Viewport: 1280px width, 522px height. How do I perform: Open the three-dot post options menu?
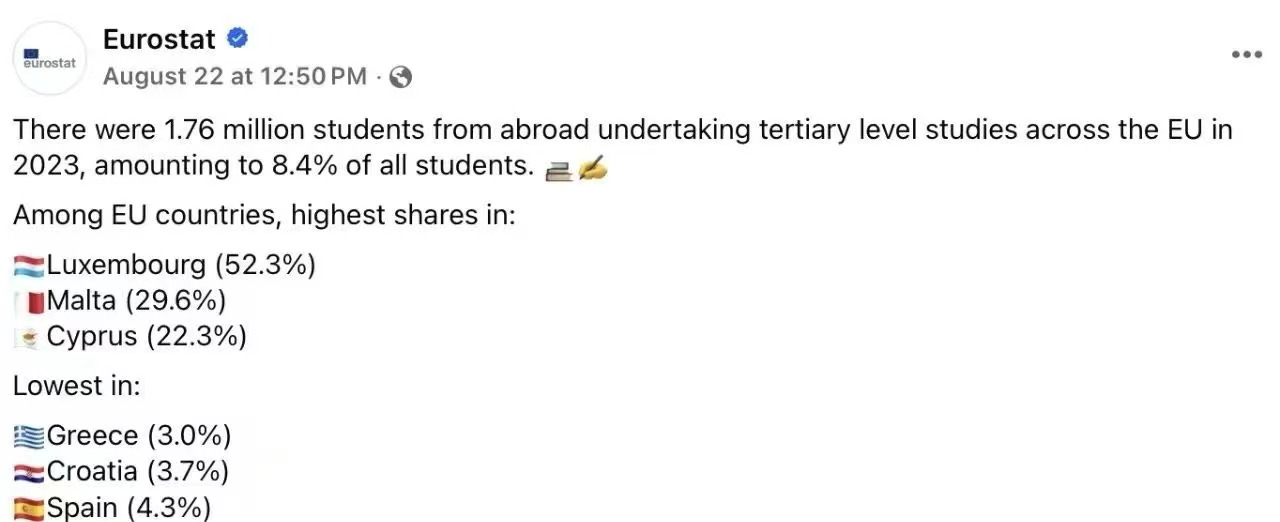pyautogui.click(x=1246, y=55)
